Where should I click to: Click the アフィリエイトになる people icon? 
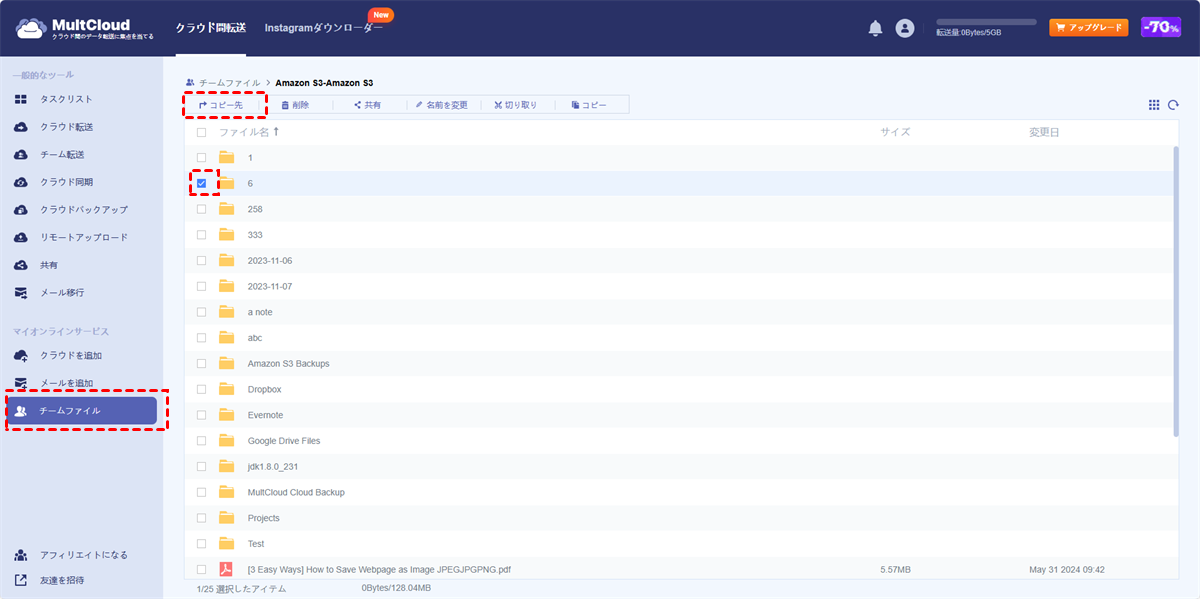point(20,555)
